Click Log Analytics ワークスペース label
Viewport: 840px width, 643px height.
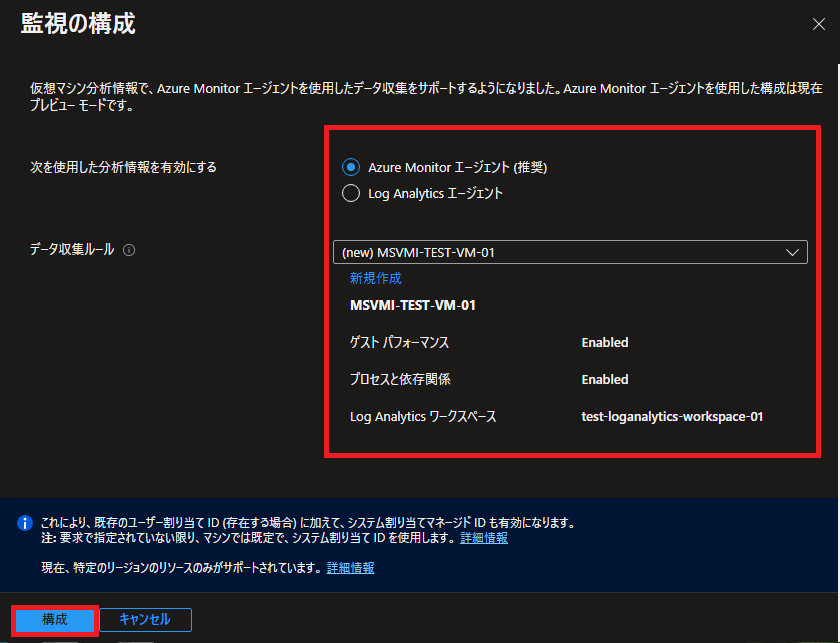pos(423,416)
